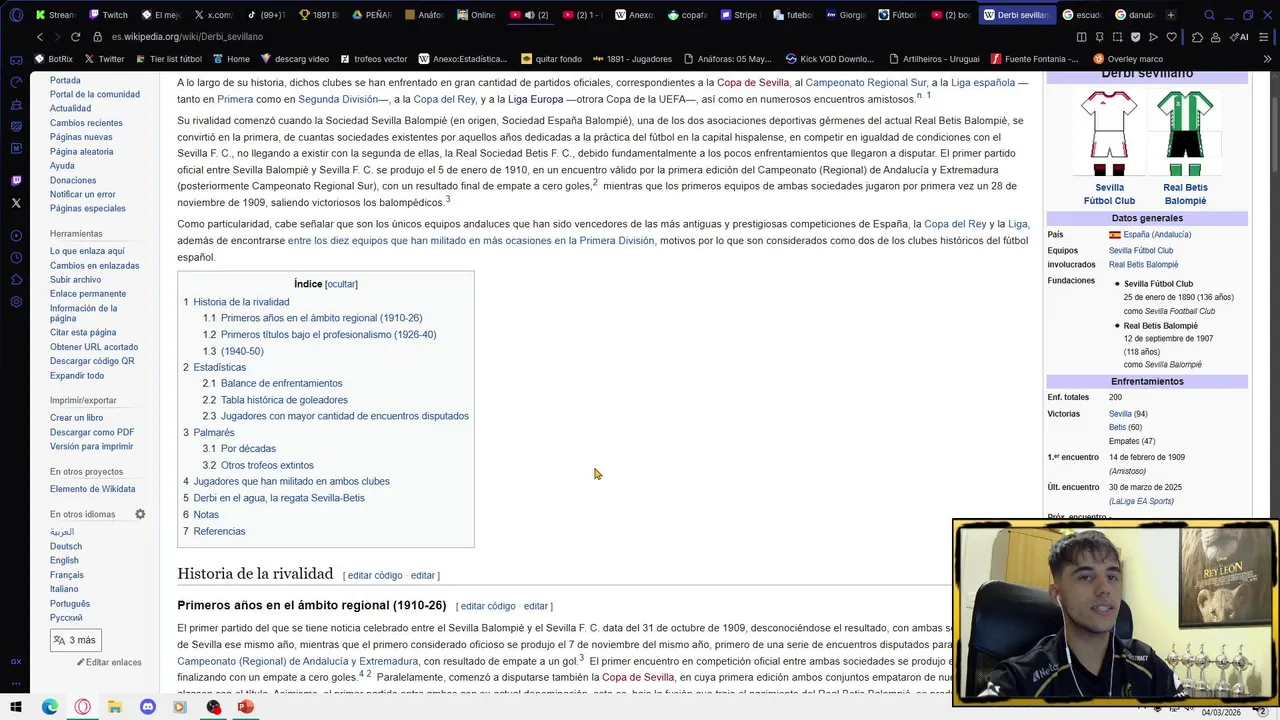
Task: Open Microsoft Edge from taskbar
Action: [50, 707]
